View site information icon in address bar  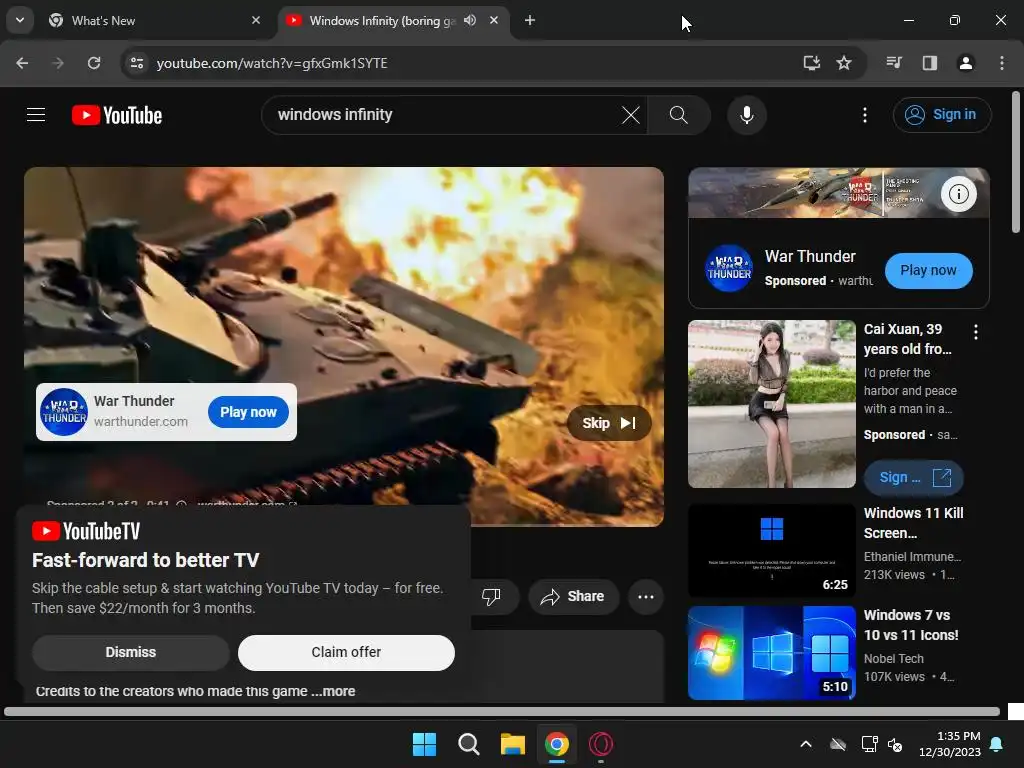click(137, 63)
